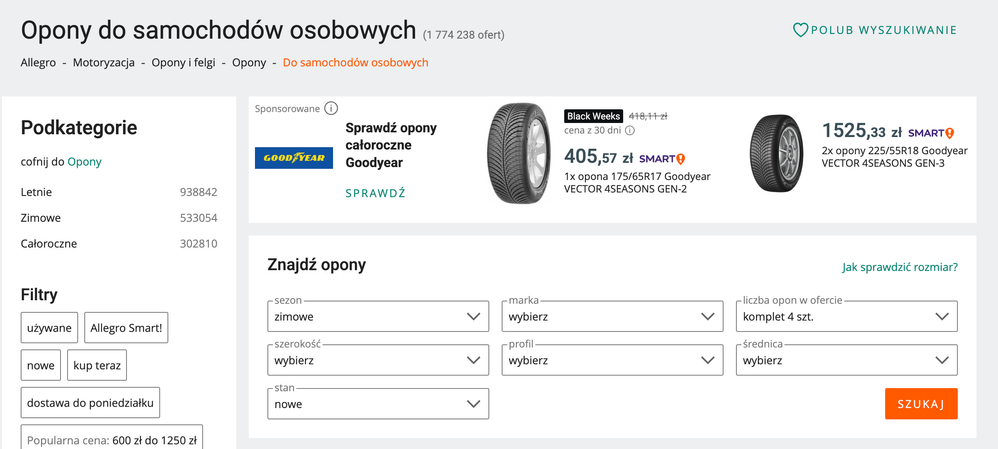
Task: Open the Jak sprawdzić rozmiar? link
Action: tap(899, 267)
